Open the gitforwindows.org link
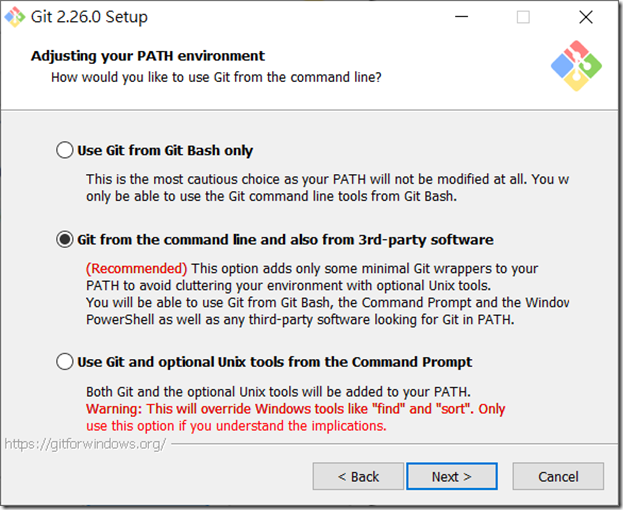The image size is (623, 510). pos(85,444)
